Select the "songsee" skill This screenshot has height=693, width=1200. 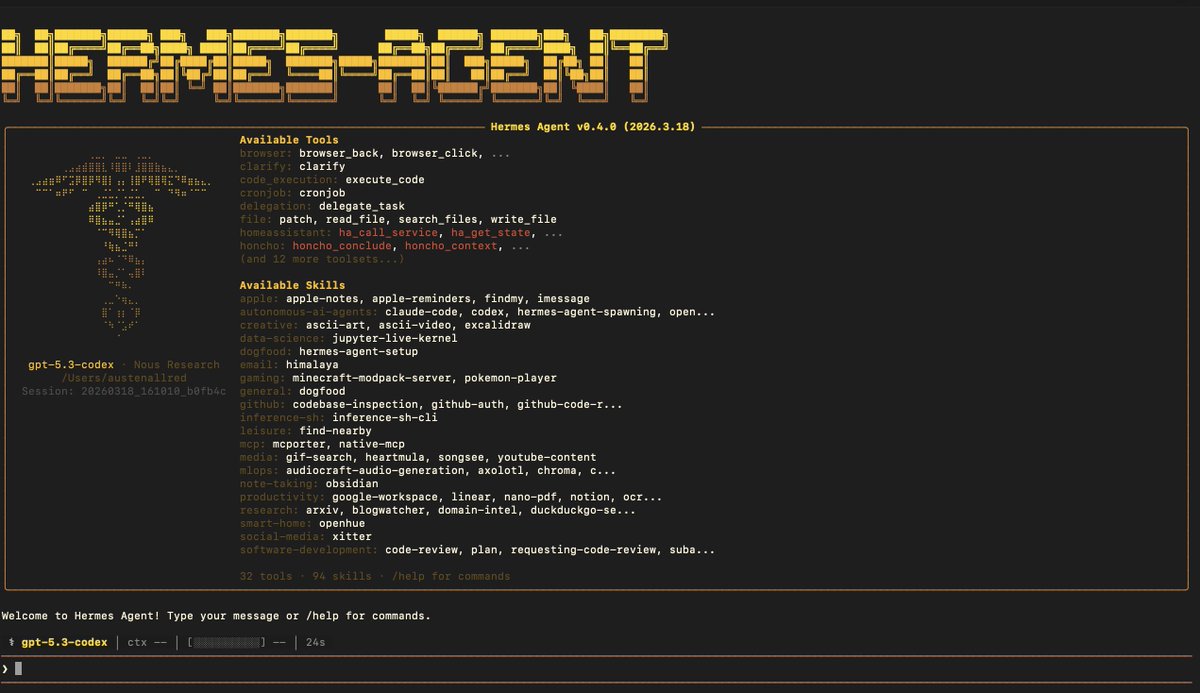point(461,457)
